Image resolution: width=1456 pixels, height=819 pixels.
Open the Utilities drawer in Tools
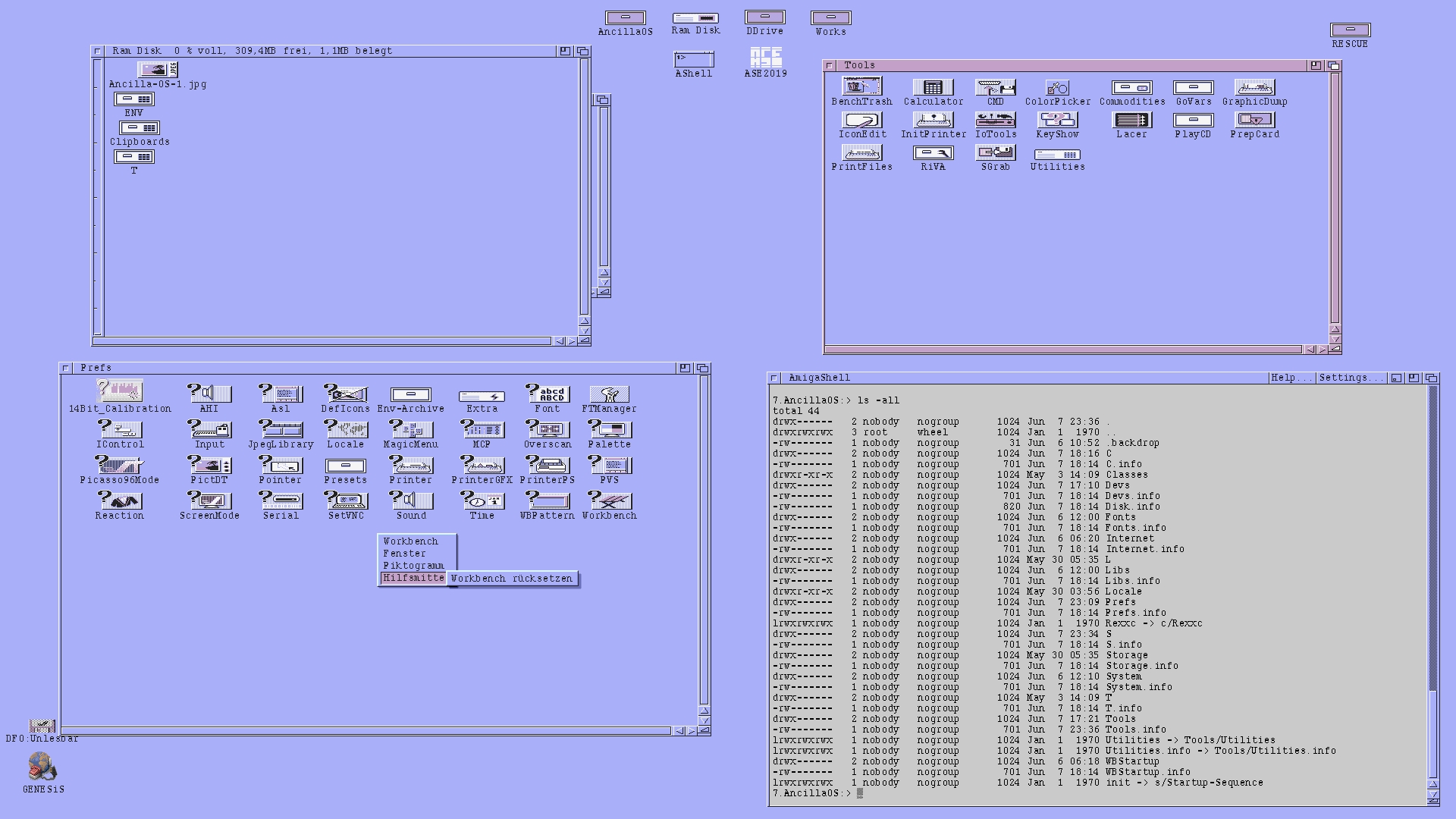pos(1056,155)
